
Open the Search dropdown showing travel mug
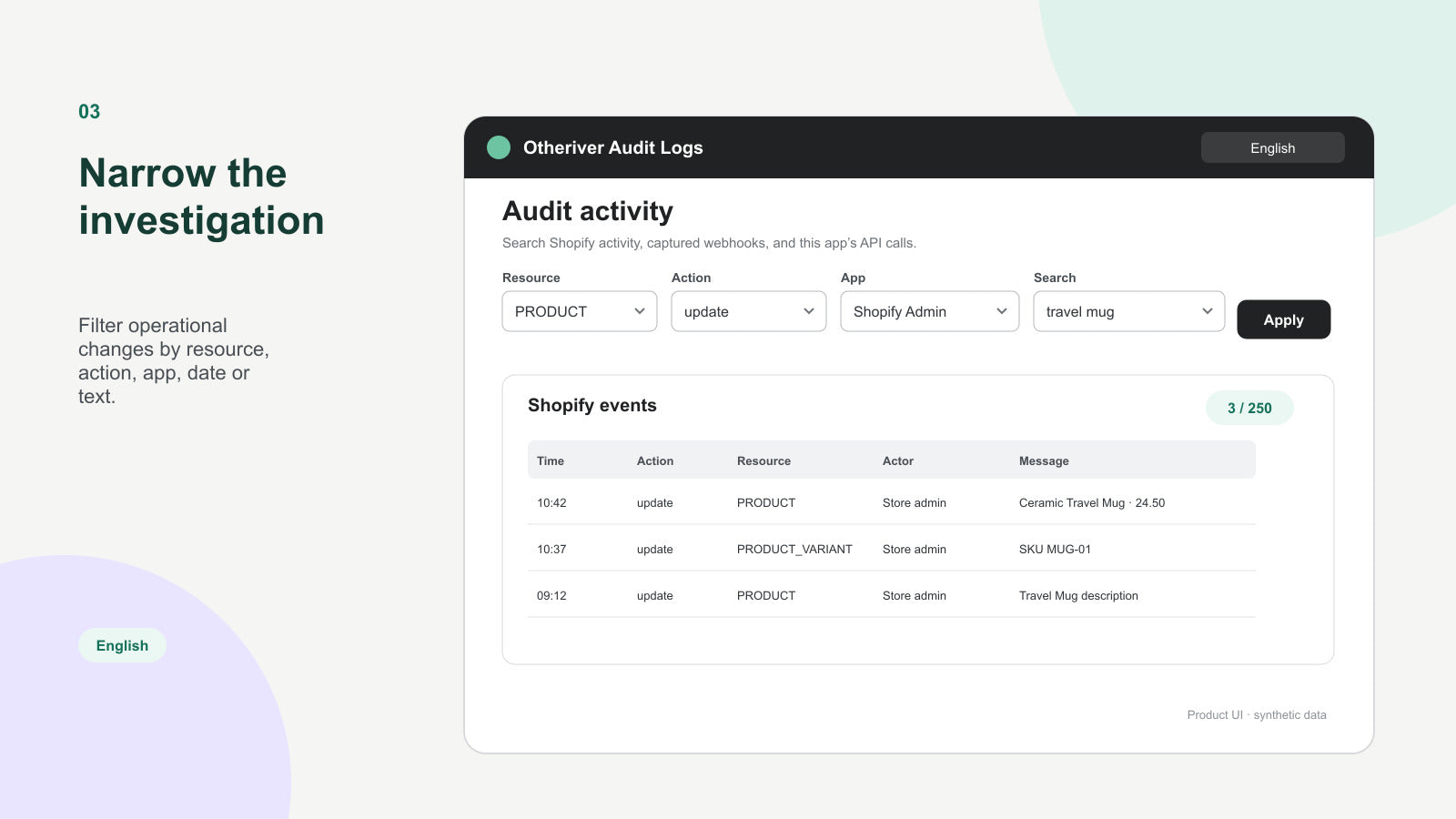1129,311
